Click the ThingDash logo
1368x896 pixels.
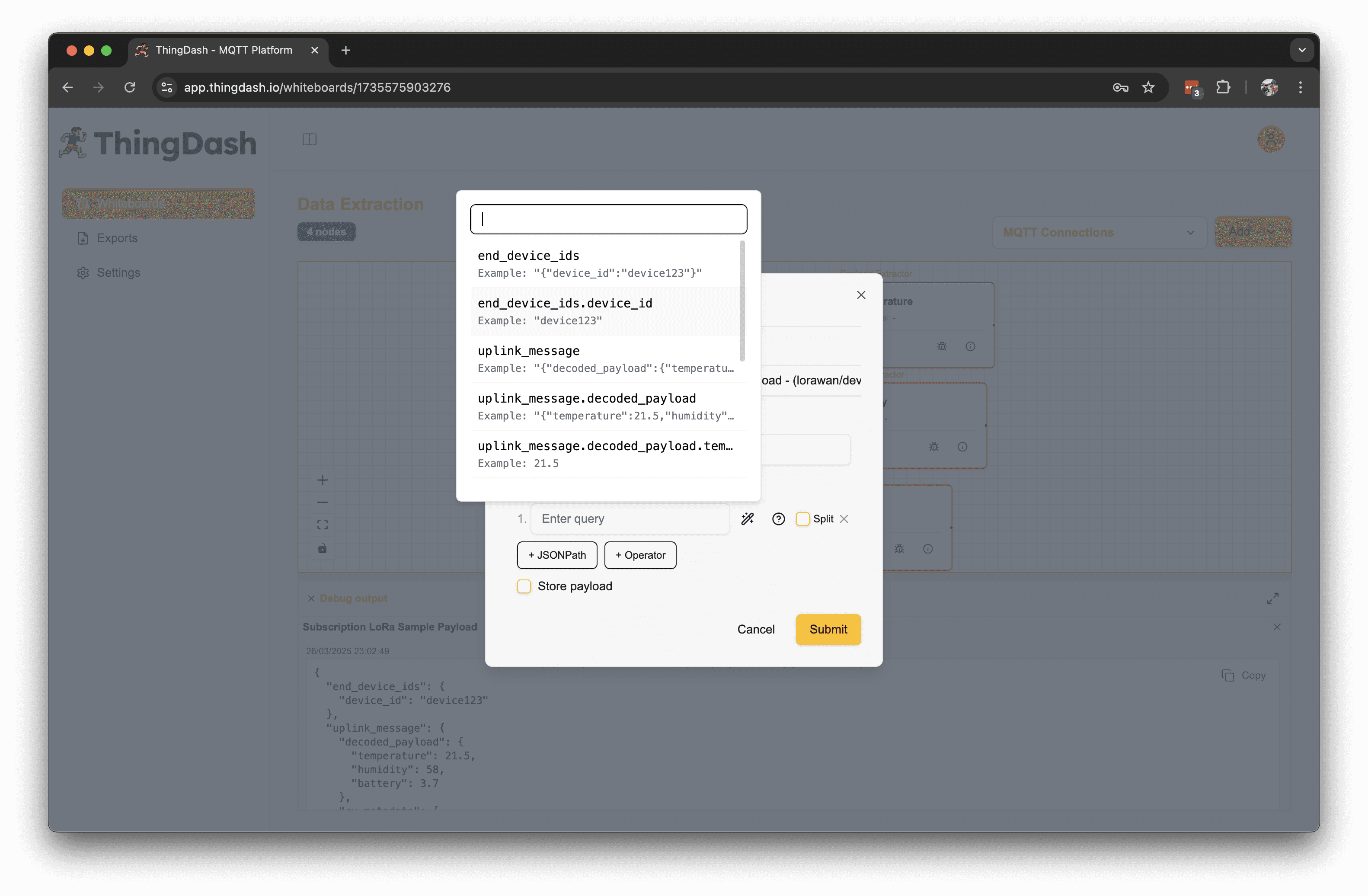pos(158,143)
